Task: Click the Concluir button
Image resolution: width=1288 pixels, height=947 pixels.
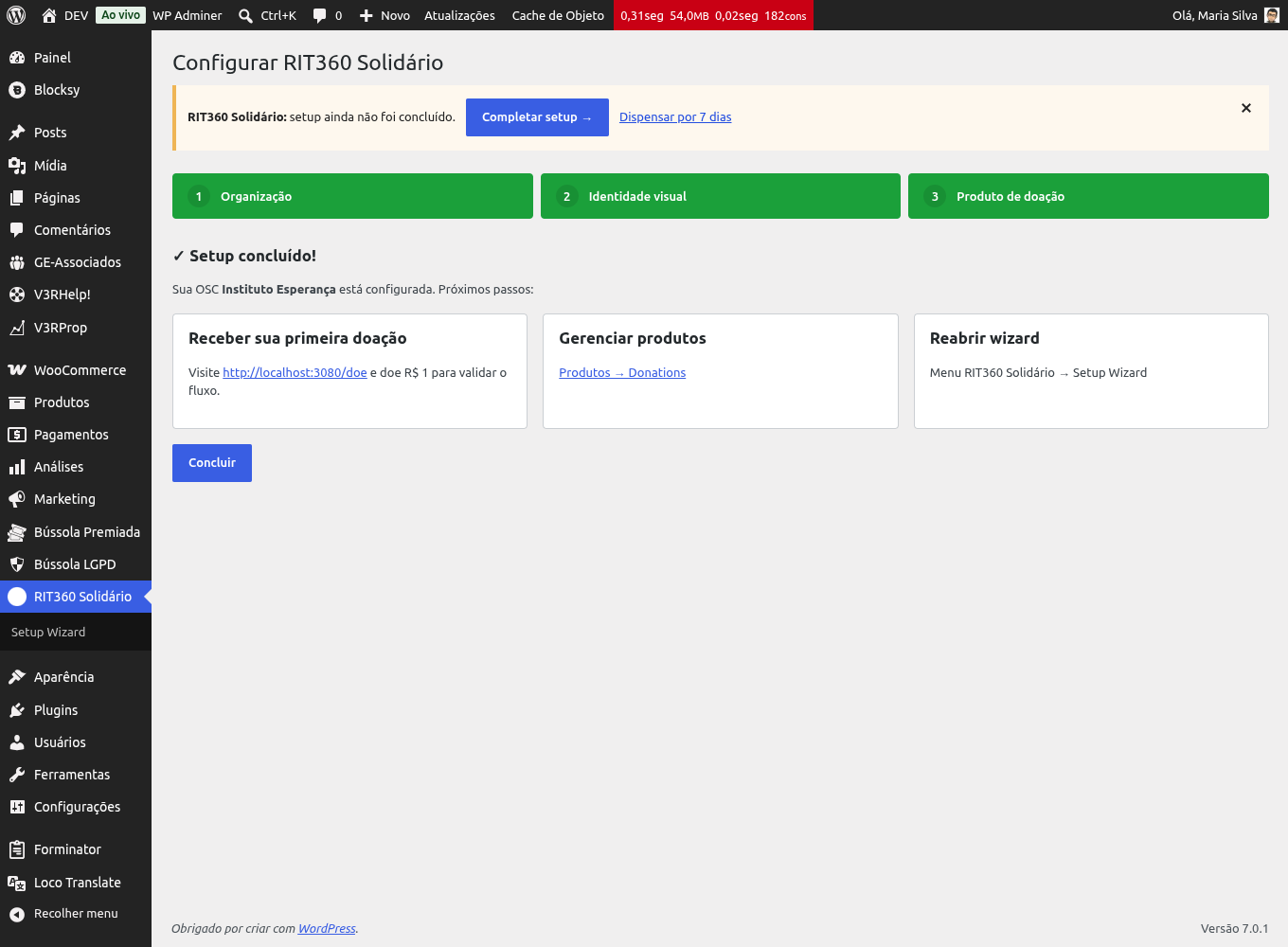Action: (x=212, y=463)
